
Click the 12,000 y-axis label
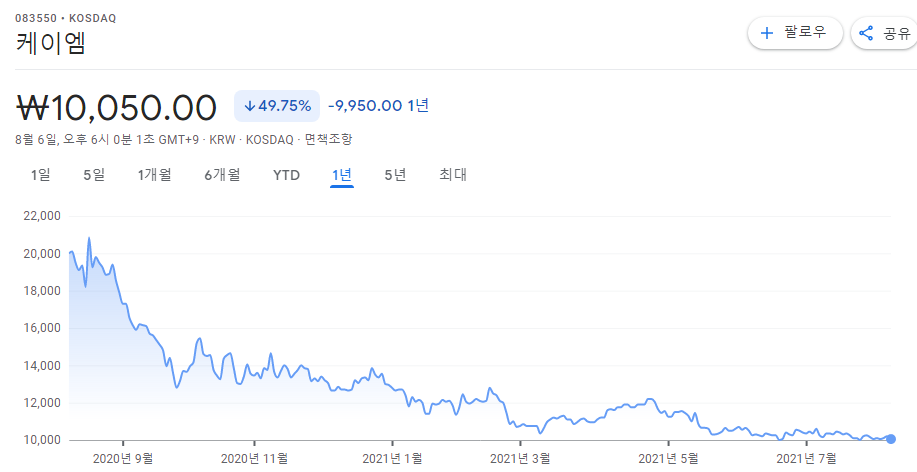(x=42, y=403)
